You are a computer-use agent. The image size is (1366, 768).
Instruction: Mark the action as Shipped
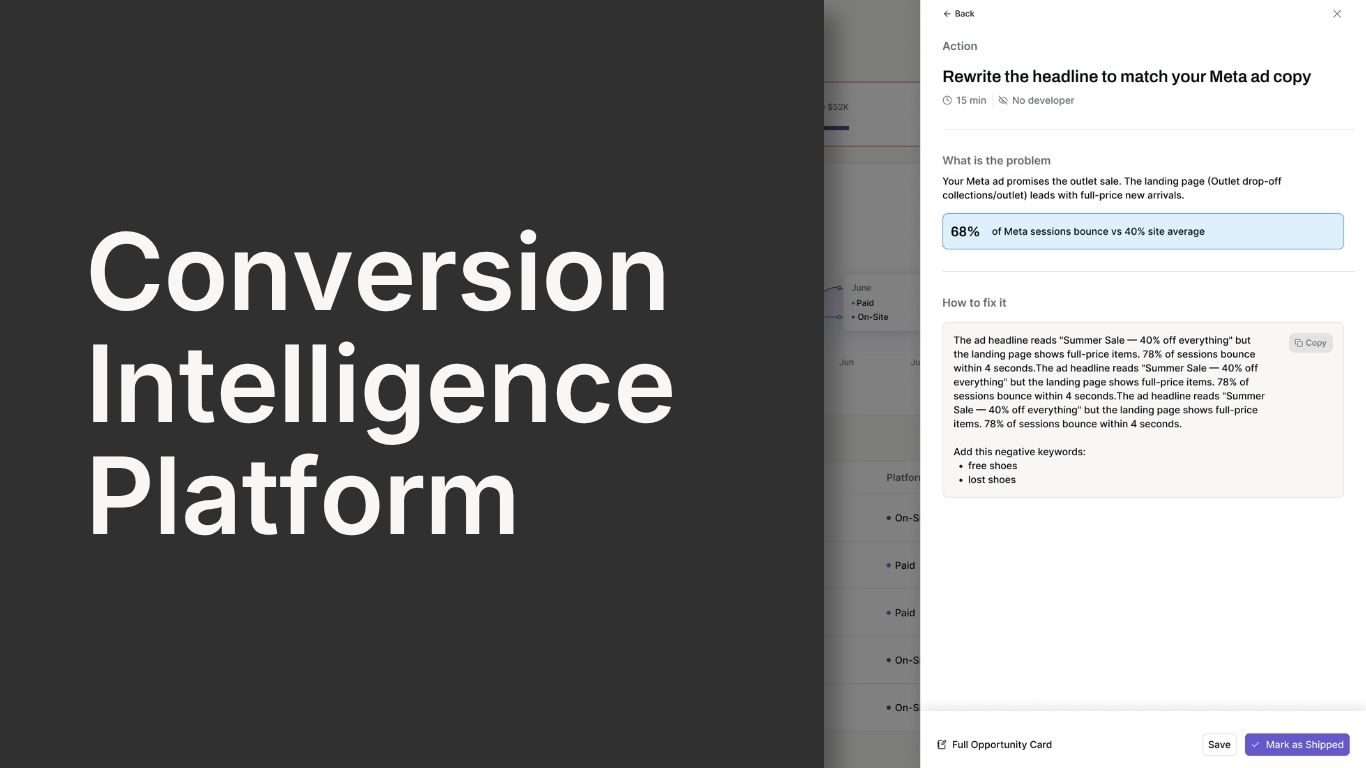point(1297,745)
